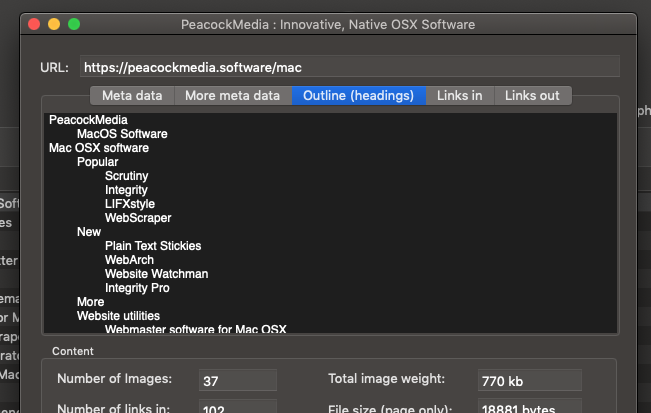Click the Number of Images value field
The image size is (651, 413).
coord(236,379)
